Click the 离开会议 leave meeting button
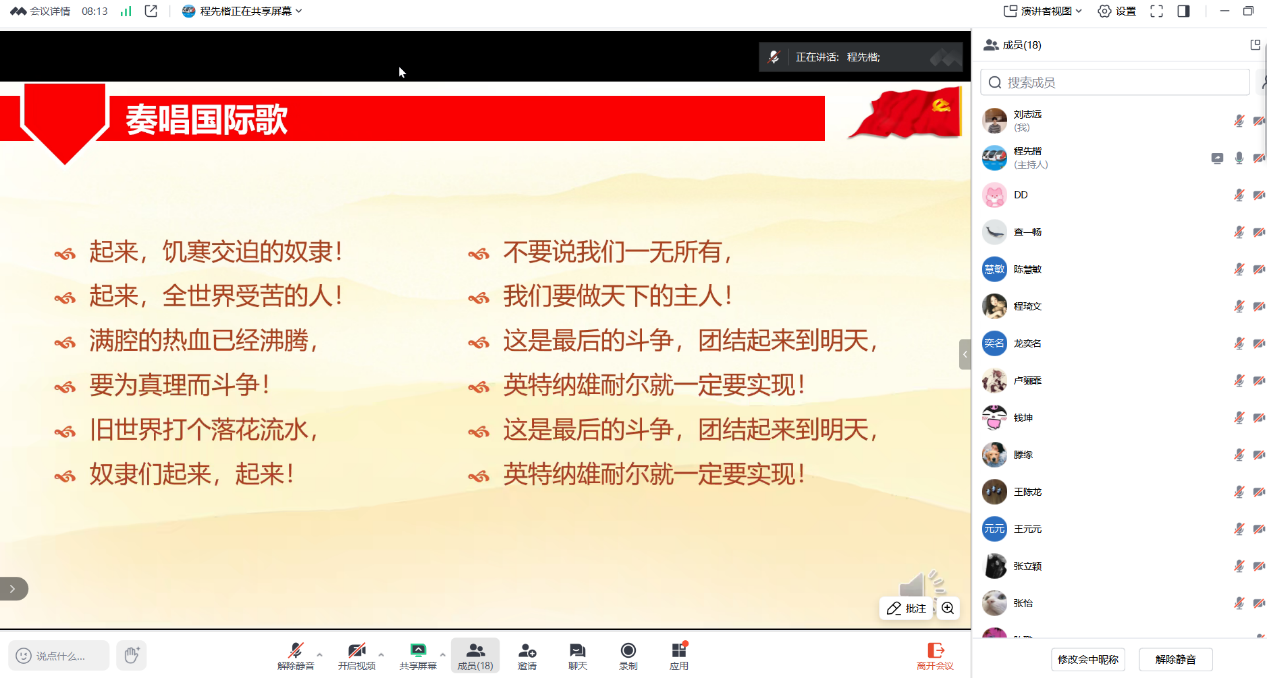The height and width of the screenshot is (678, 1267). click(x=935, y=655)
